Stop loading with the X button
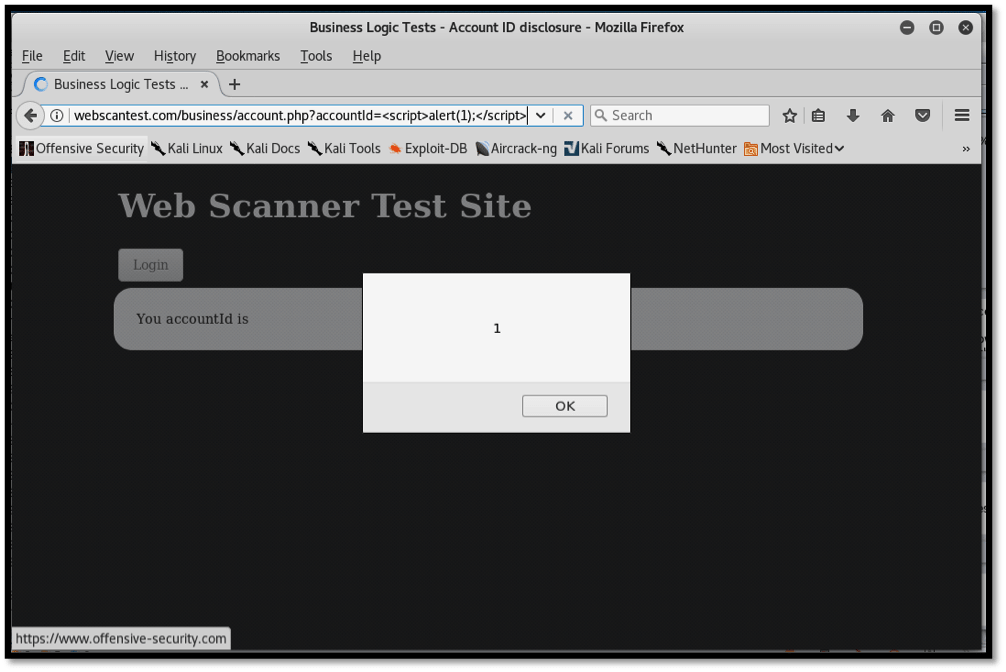 pos(568,115)
